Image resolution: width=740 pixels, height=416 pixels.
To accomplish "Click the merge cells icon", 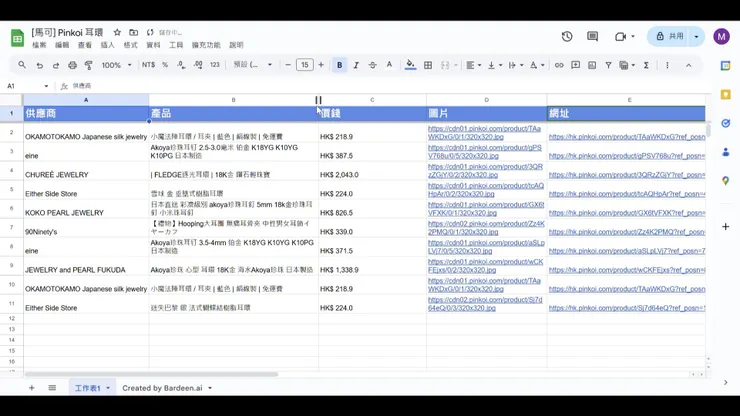I will coord(445,65).
